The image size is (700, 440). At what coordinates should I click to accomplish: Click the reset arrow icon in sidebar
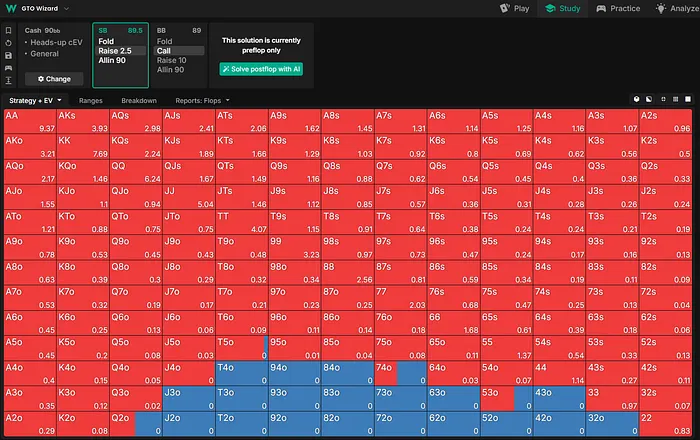click(9, 42)
